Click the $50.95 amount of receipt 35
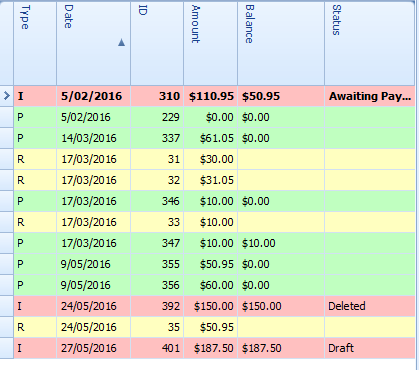Image resolution: width=419 pixels, height=370 pixels. click(211, 327)
